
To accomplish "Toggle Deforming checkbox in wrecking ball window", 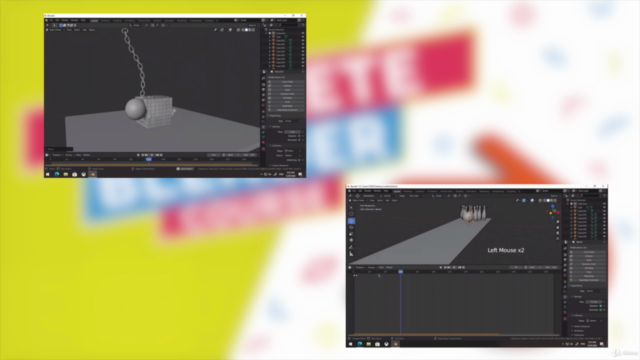I will pyautogui.click(x=299, y=160).
